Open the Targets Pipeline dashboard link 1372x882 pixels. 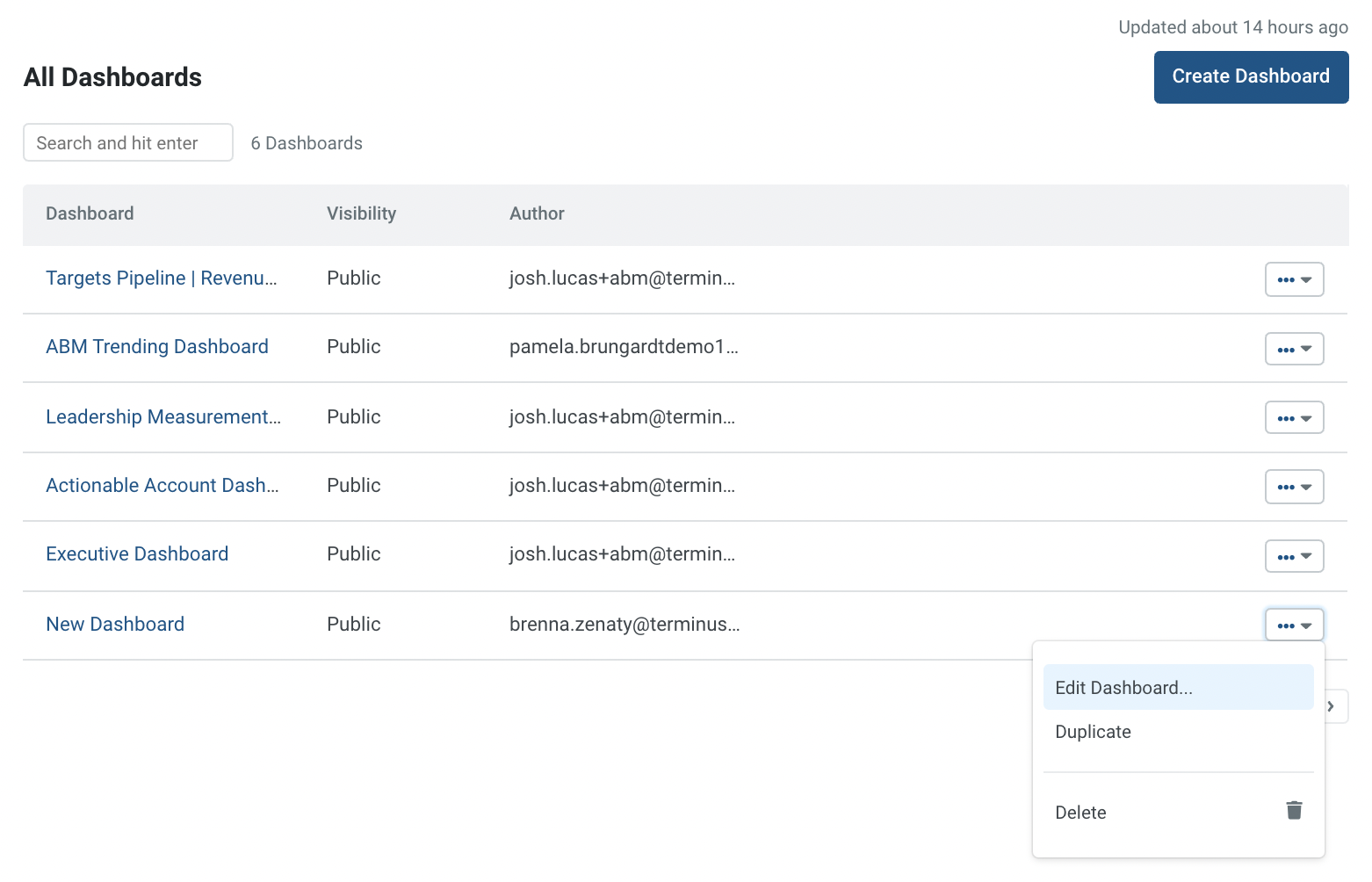162,278
